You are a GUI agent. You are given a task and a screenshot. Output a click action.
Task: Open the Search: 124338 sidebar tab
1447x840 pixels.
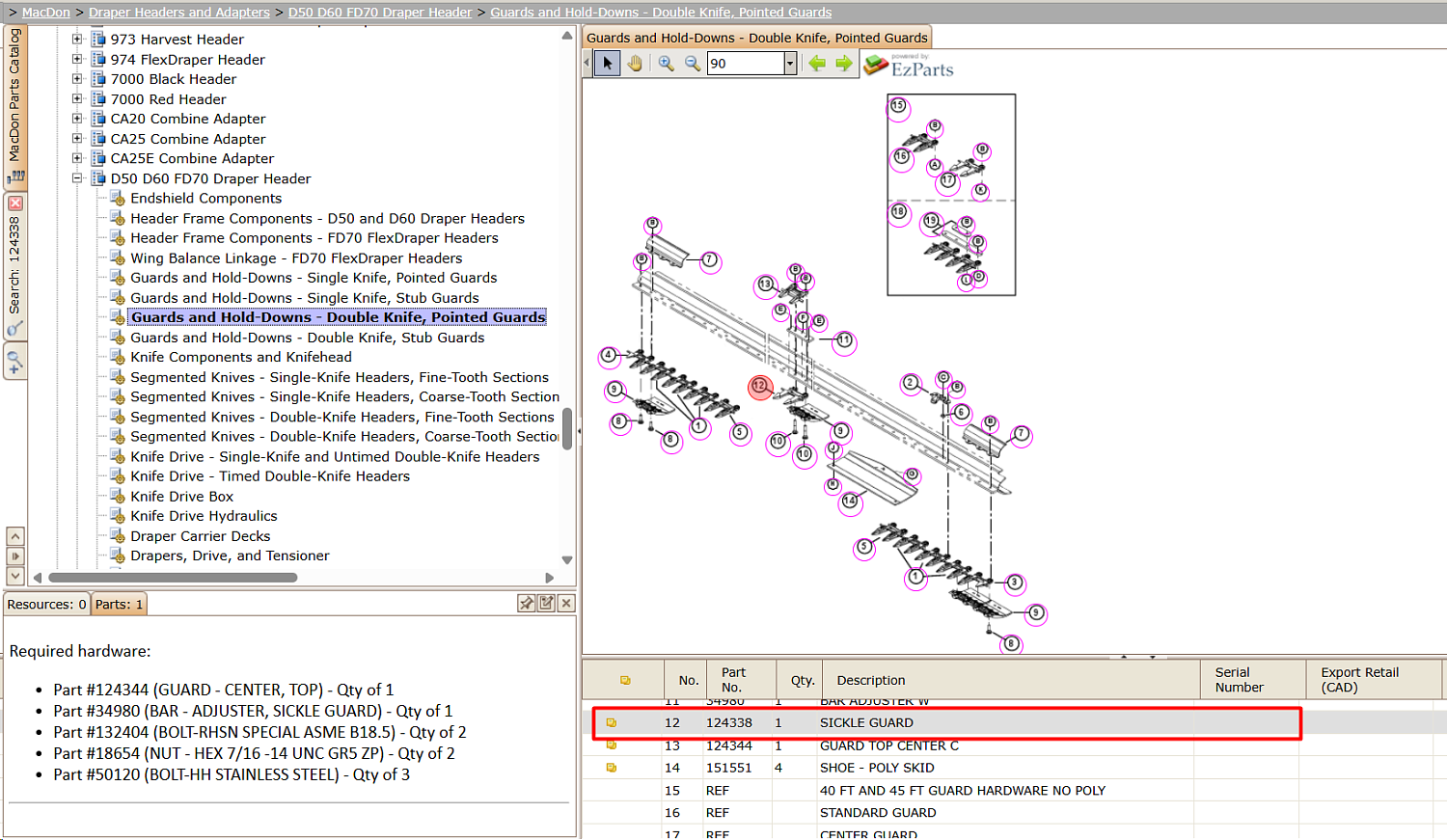(15, 265)
